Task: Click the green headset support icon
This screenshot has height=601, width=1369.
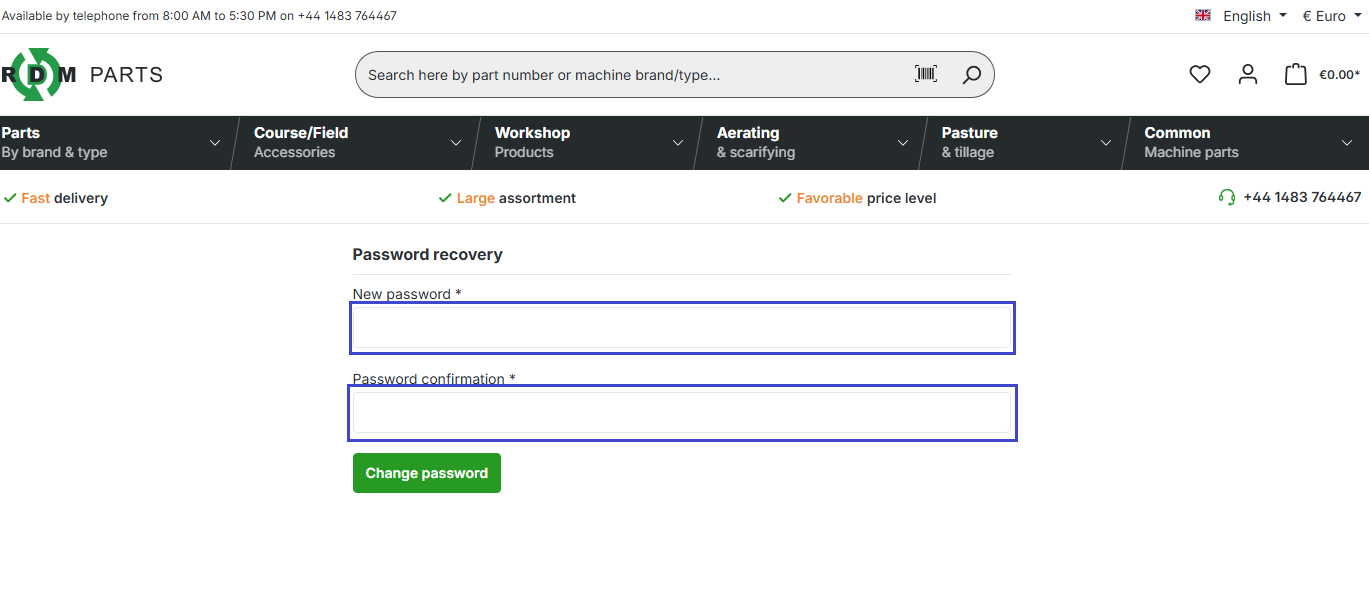Action: click(x=1227, y=198)
